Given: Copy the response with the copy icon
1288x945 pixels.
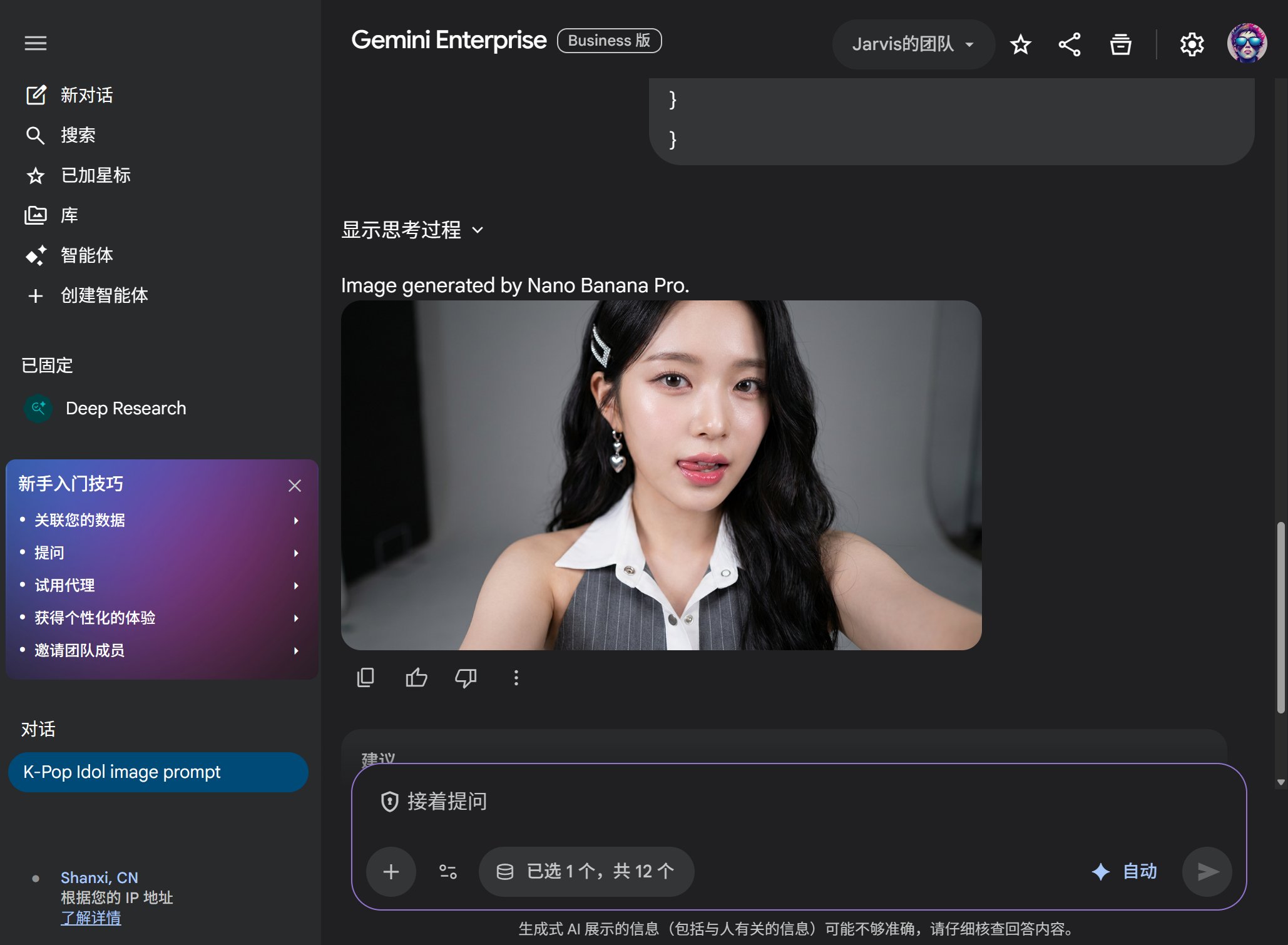Looking at the screenshot, I should click(365, 678).
